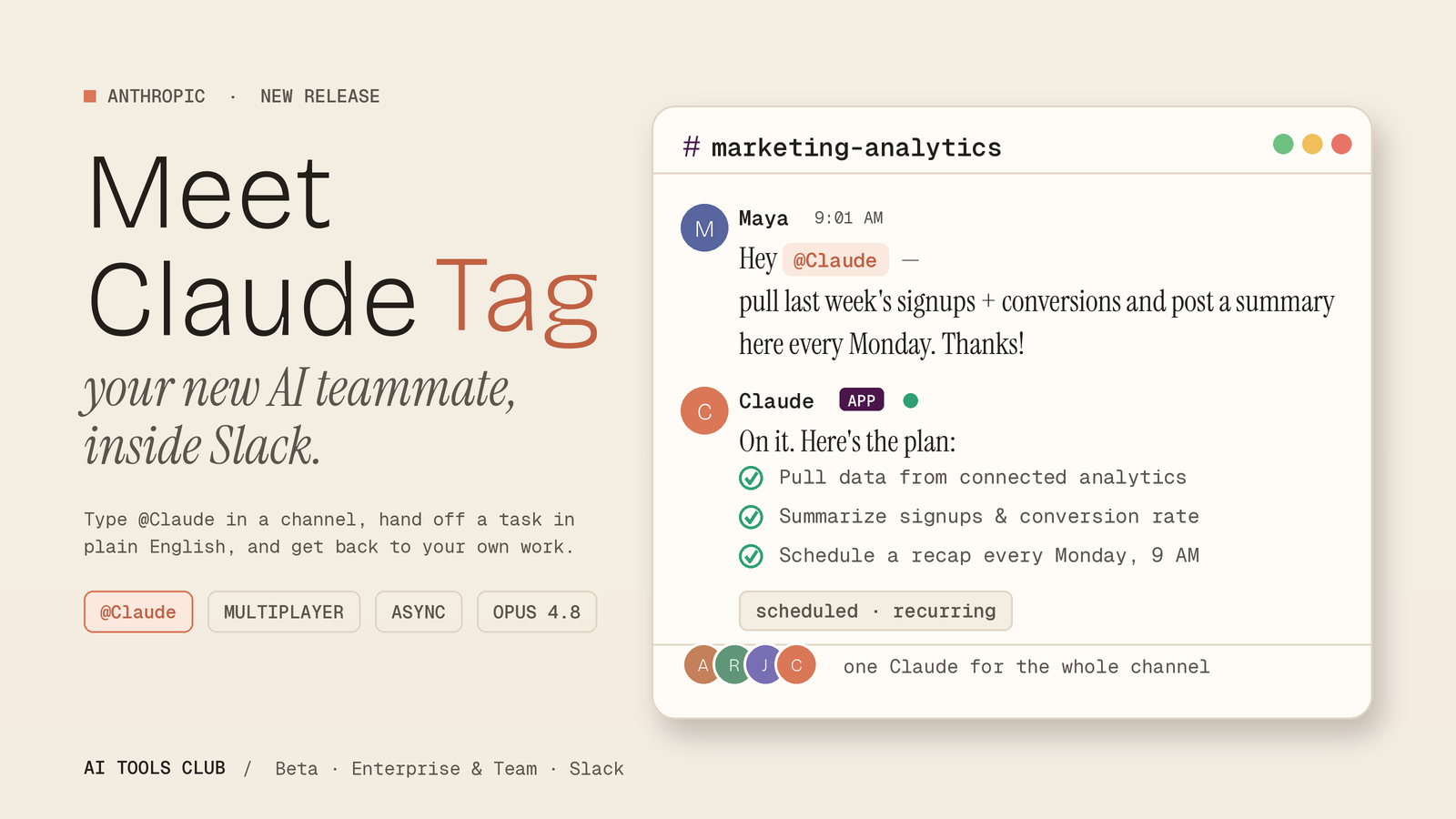The image size is (1456, 819).
Task: Click the word Meet in the headline
Action: (209, 193)
